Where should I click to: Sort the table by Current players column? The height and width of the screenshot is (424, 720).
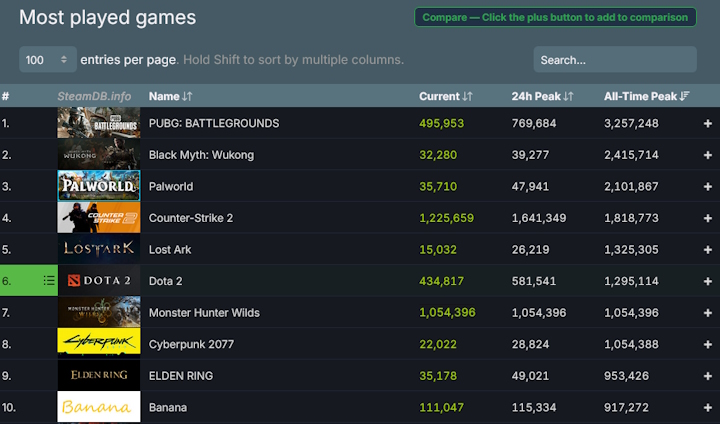[x=445, y=96]
